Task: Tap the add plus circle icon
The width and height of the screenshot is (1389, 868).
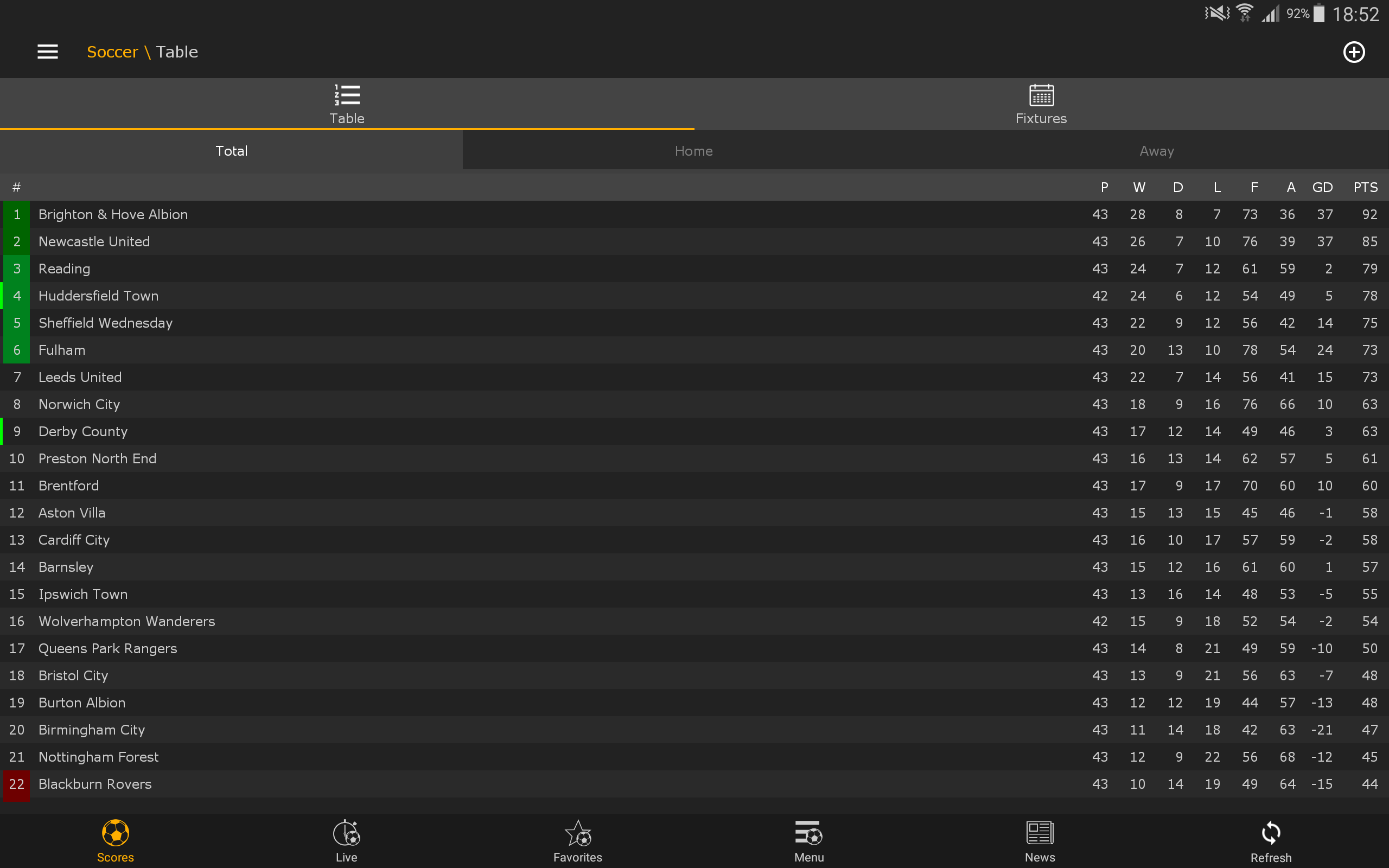Action: click(x=1354, y=52)
